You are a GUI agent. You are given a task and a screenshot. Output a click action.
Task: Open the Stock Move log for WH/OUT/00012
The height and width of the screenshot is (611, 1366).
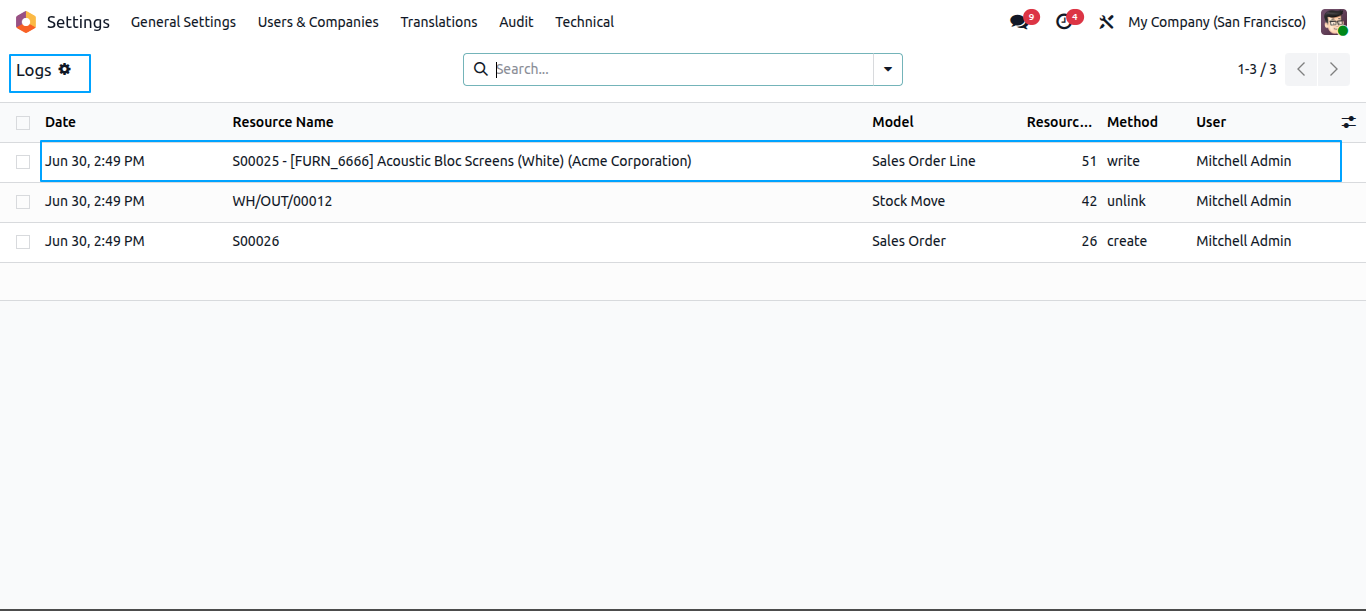coord(683,202)
